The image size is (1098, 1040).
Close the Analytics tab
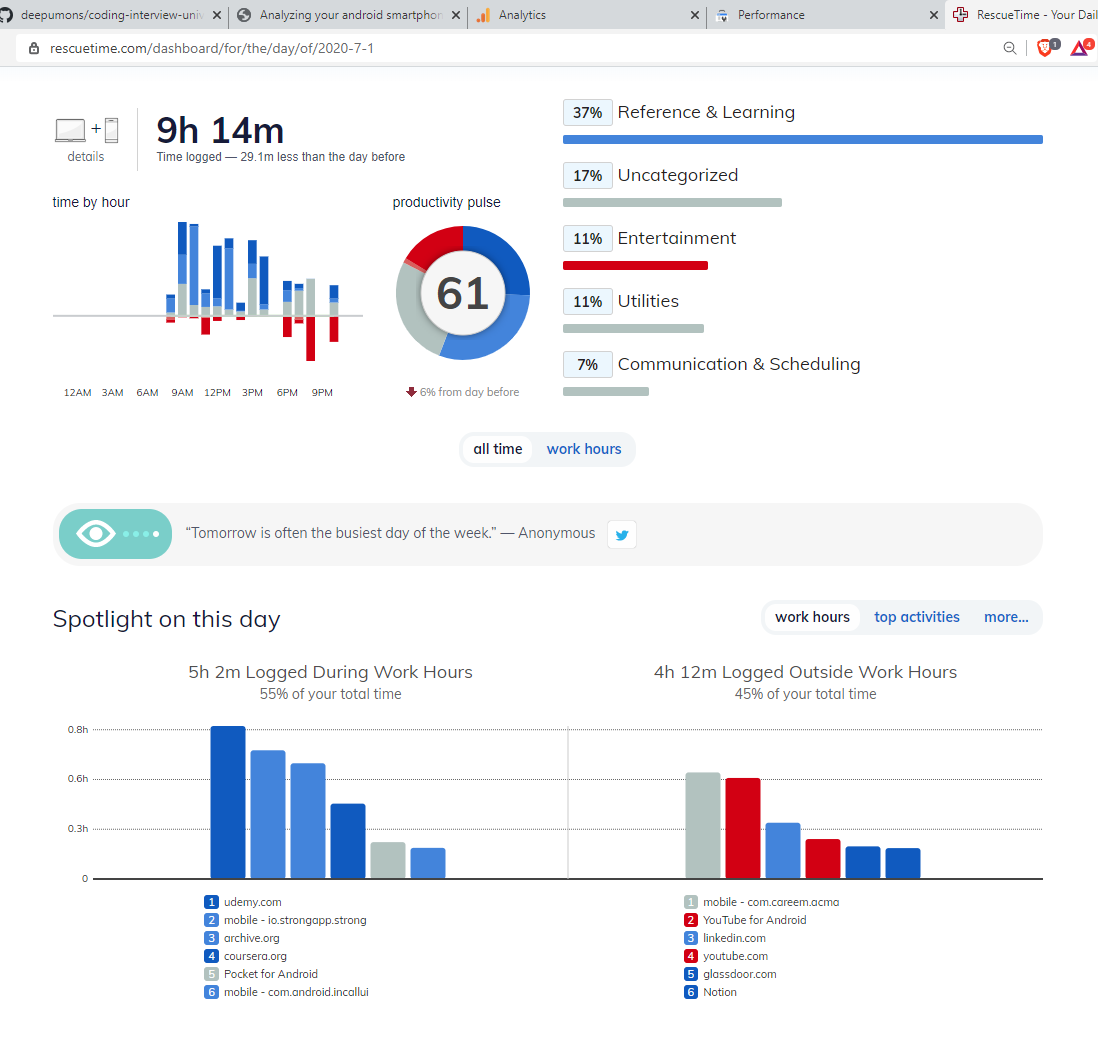695,15
